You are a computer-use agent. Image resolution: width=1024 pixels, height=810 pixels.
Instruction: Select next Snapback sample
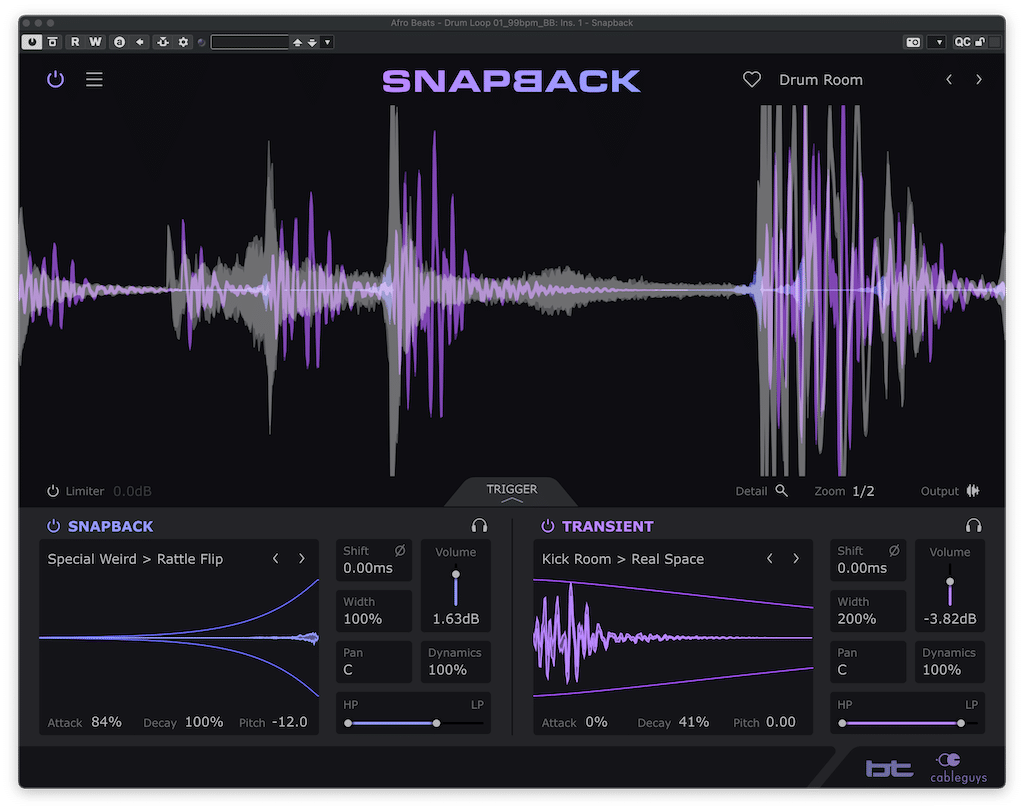coord(302,559)
